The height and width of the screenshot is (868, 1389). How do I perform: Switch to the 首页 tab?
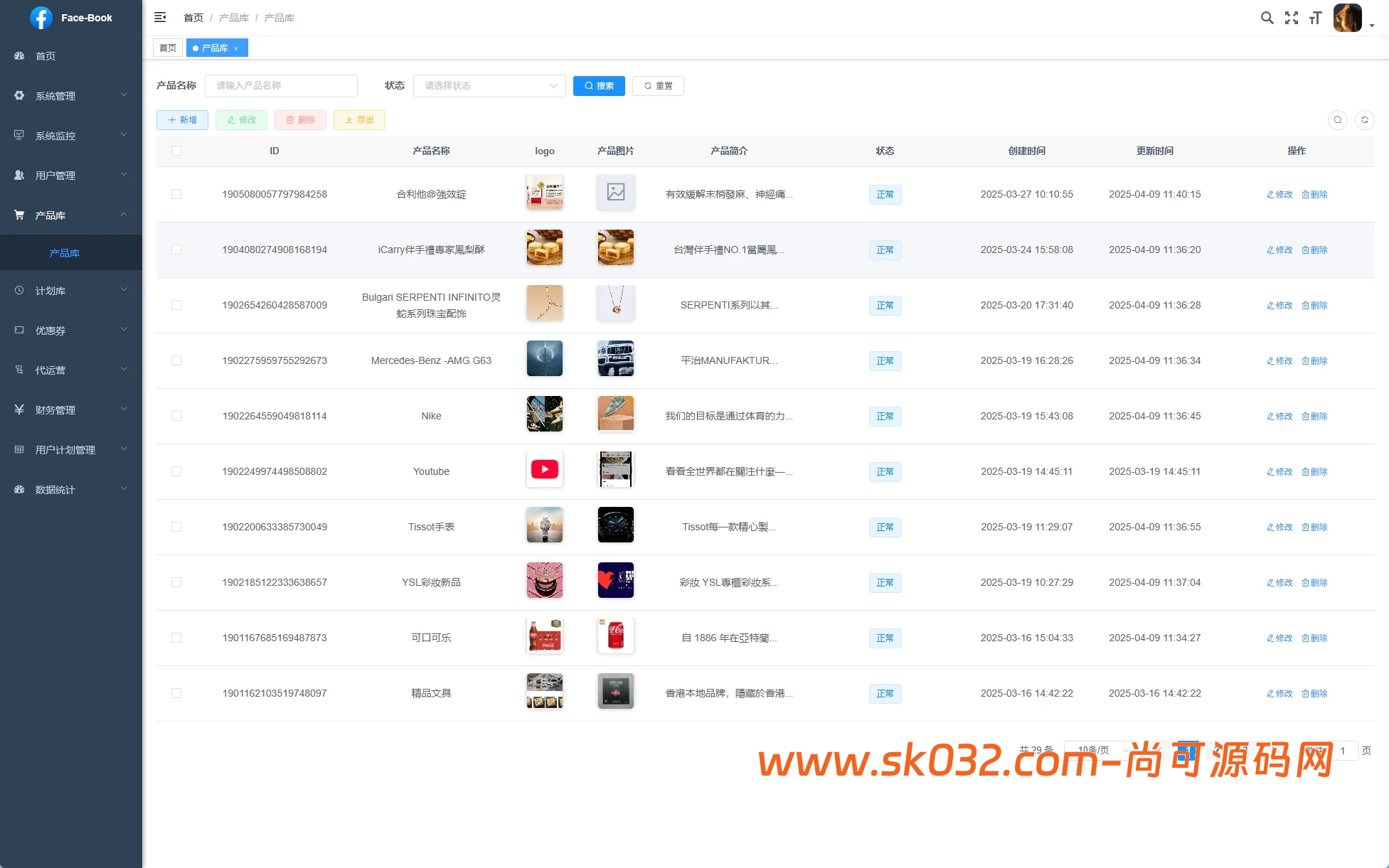click(x=168, y=48)
